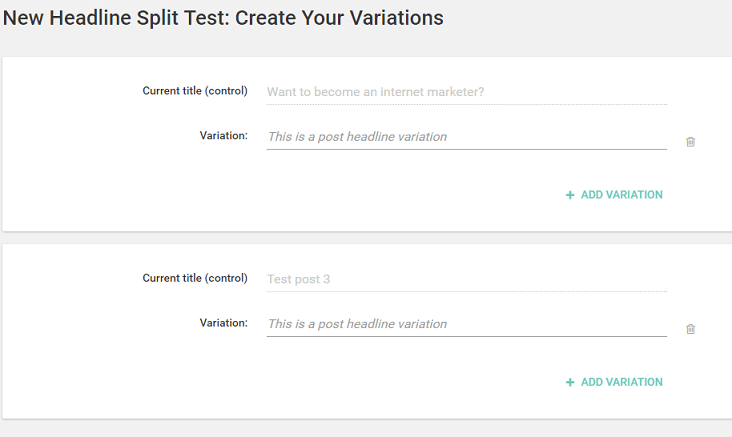Click gray background below Test post 3 card

[x=366, y=429]
